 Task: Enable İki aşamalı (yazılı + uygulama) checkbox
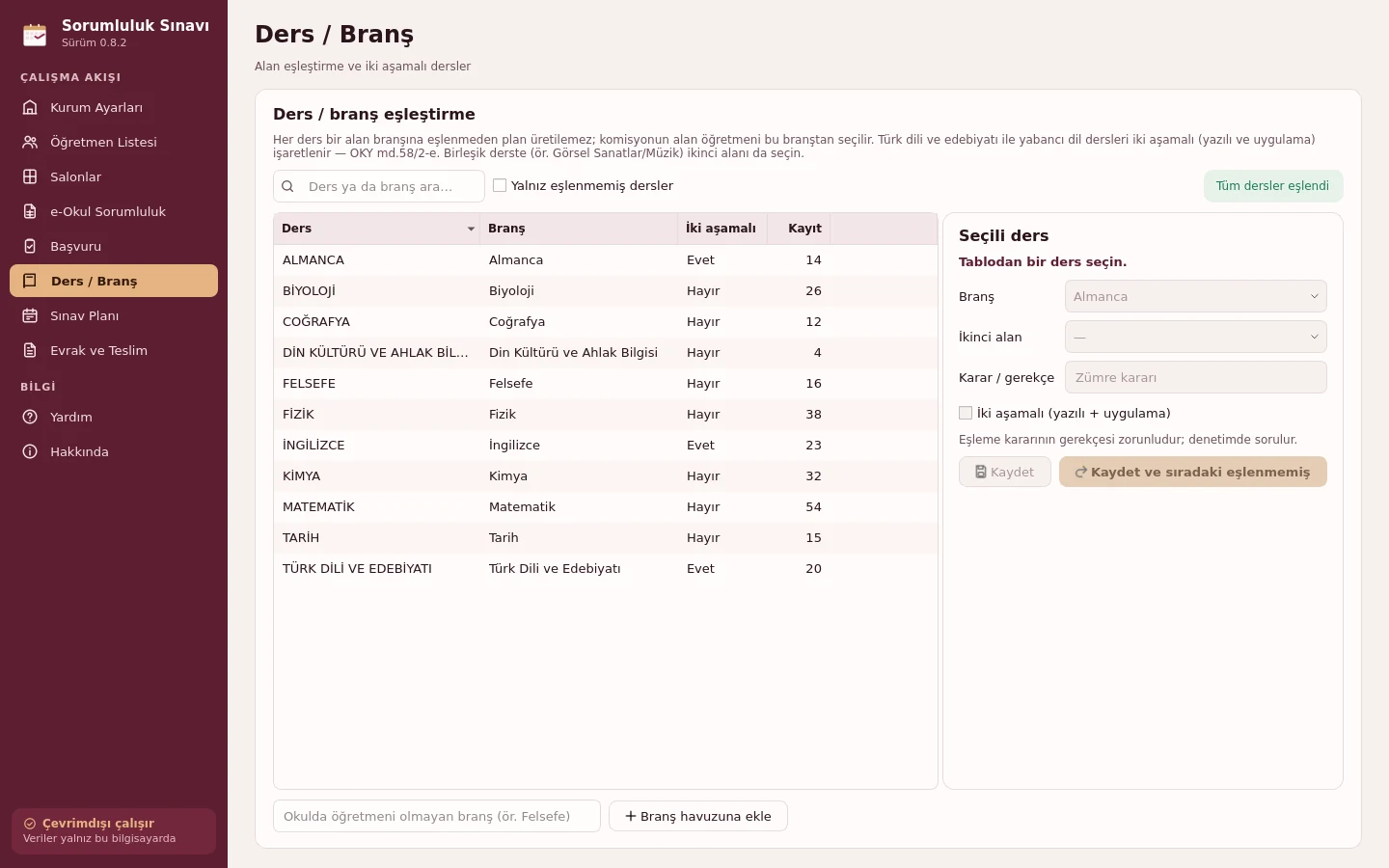point(966,413)
